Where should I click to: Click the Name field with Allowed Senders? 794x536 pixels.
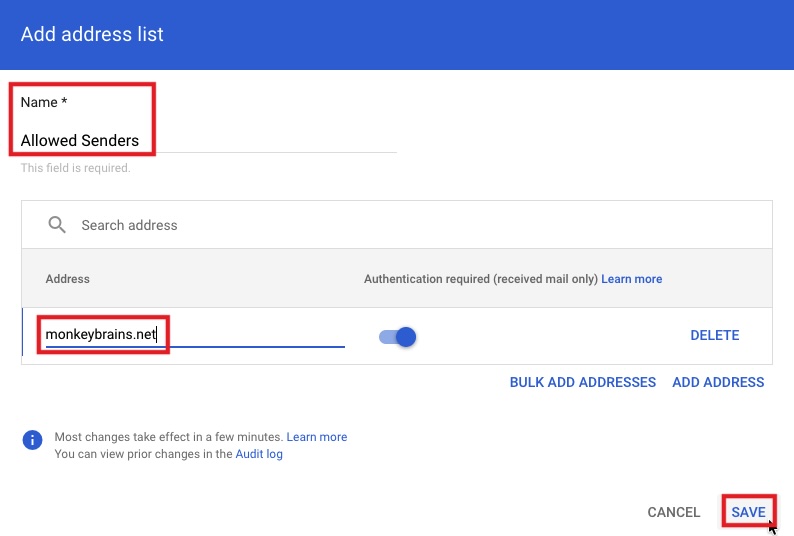click(200, 141)
